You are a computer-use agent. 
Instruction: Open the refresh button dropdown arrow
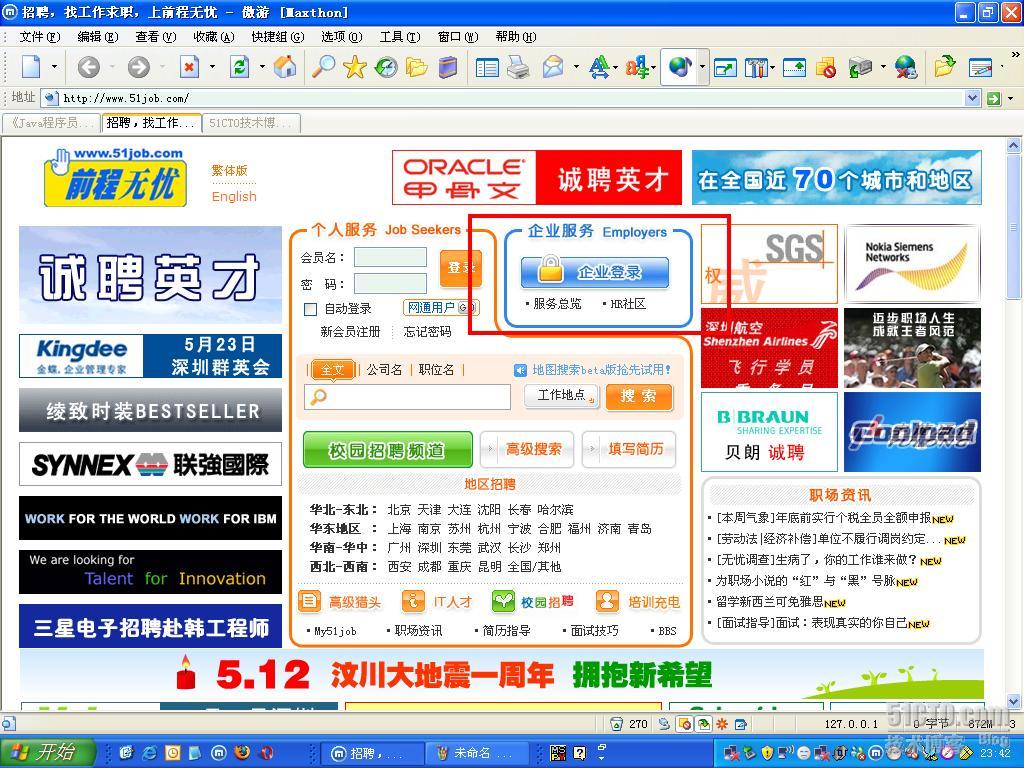click(x=262, y=67)
